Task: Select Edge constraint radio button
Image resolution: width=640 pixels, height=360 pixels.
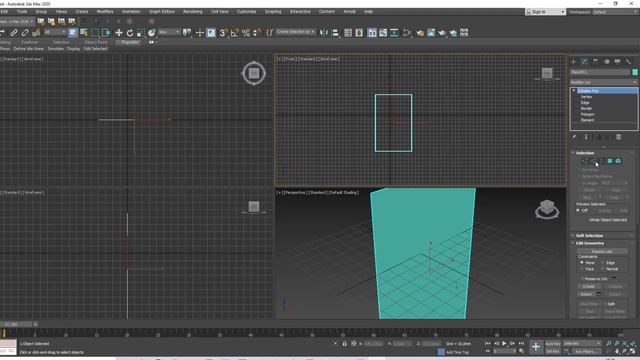Action: [602, 263]
